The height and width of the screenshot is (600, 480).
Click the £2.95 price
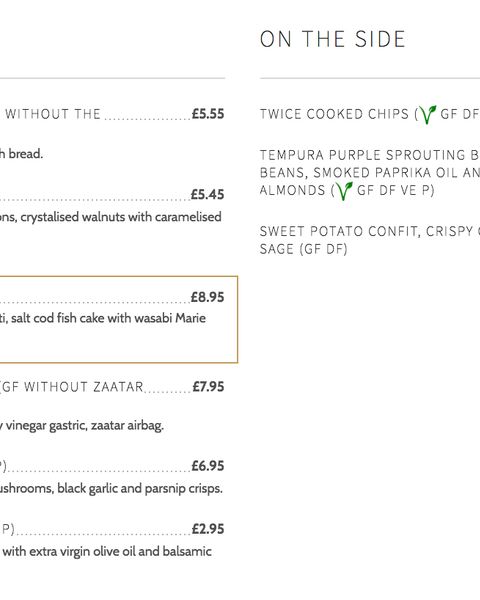208,529
